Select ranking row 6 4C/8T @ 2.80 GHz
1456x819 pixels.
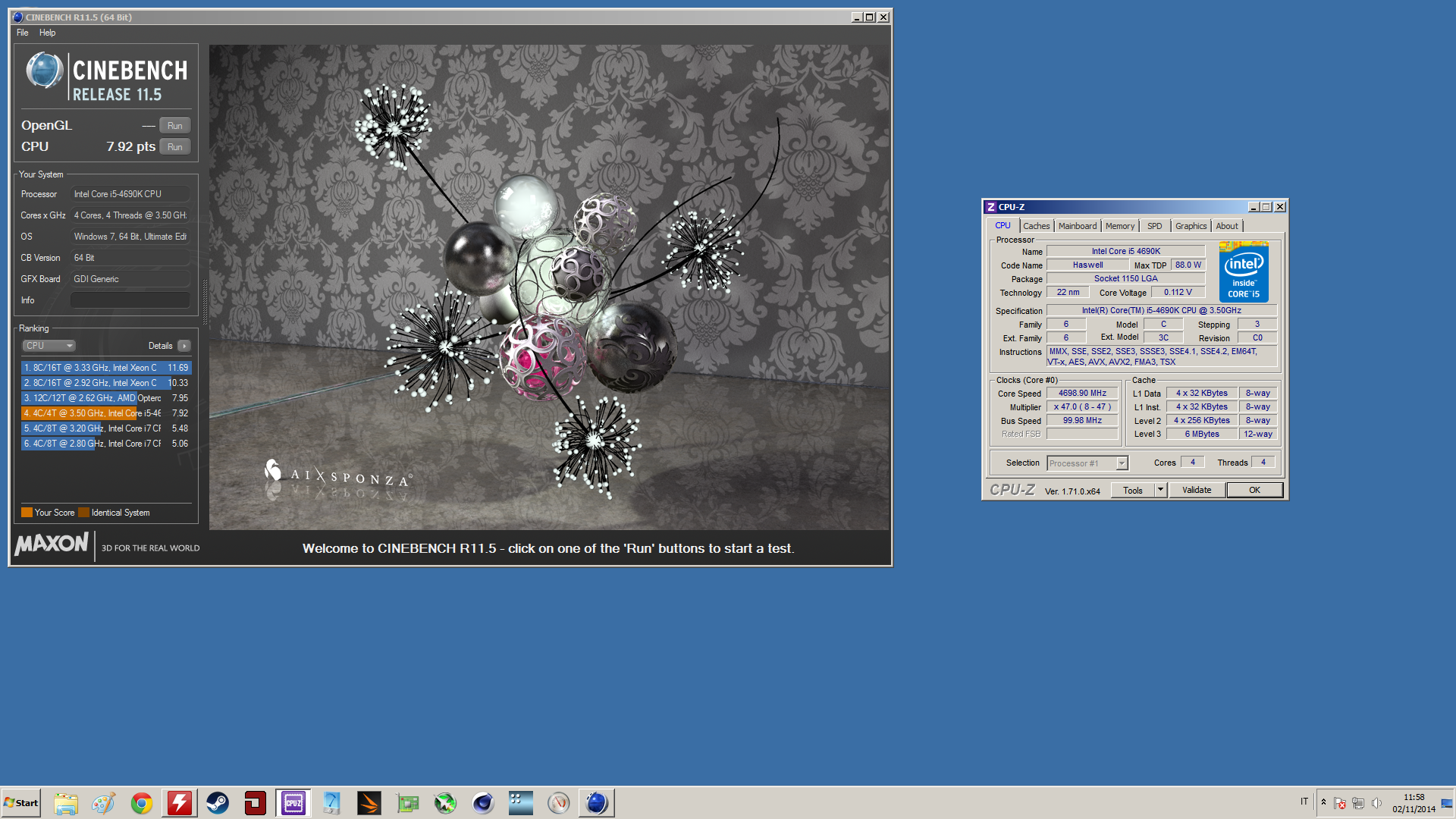[x=106, y=444]
